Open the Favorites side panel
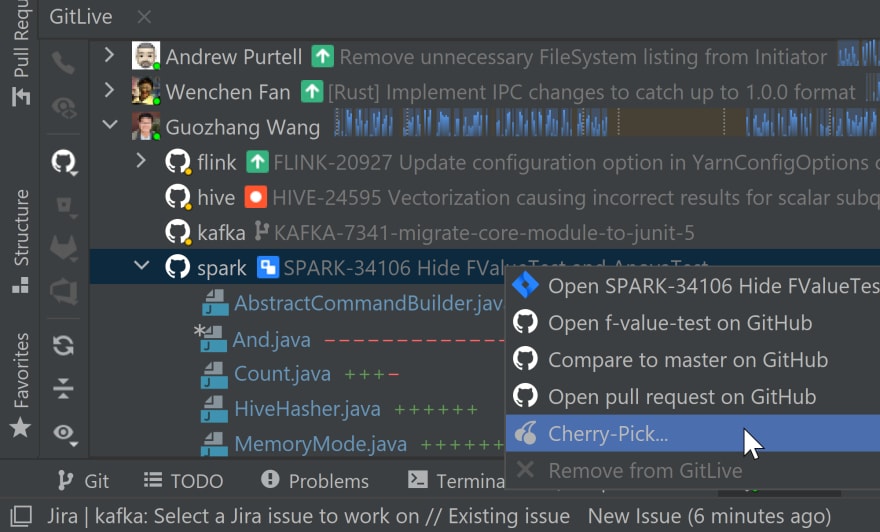 coord(21,385)
